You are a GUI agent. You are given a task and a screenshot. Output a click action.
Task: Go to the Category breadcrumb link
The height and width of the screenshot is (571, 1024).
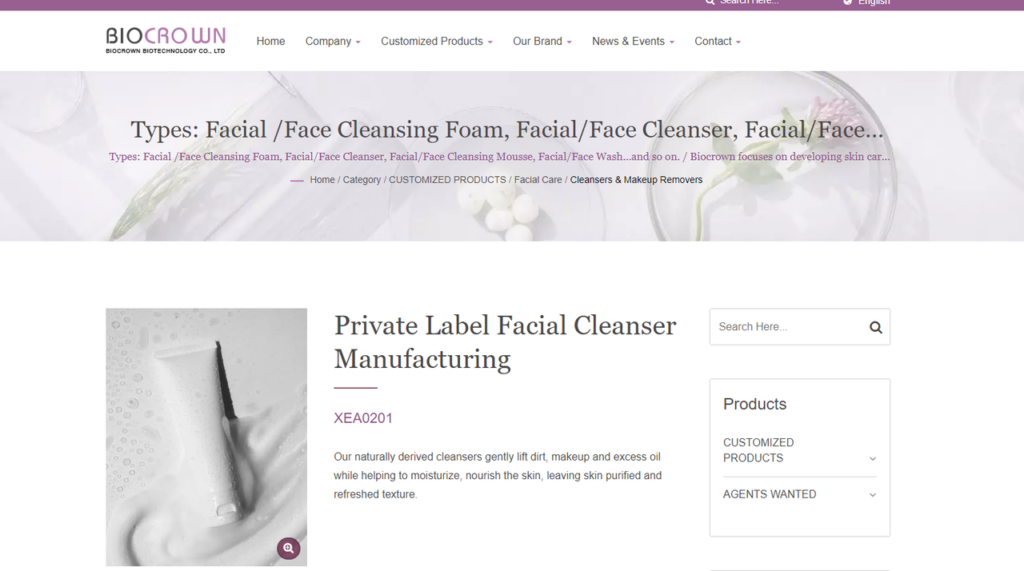click(362, 180)
